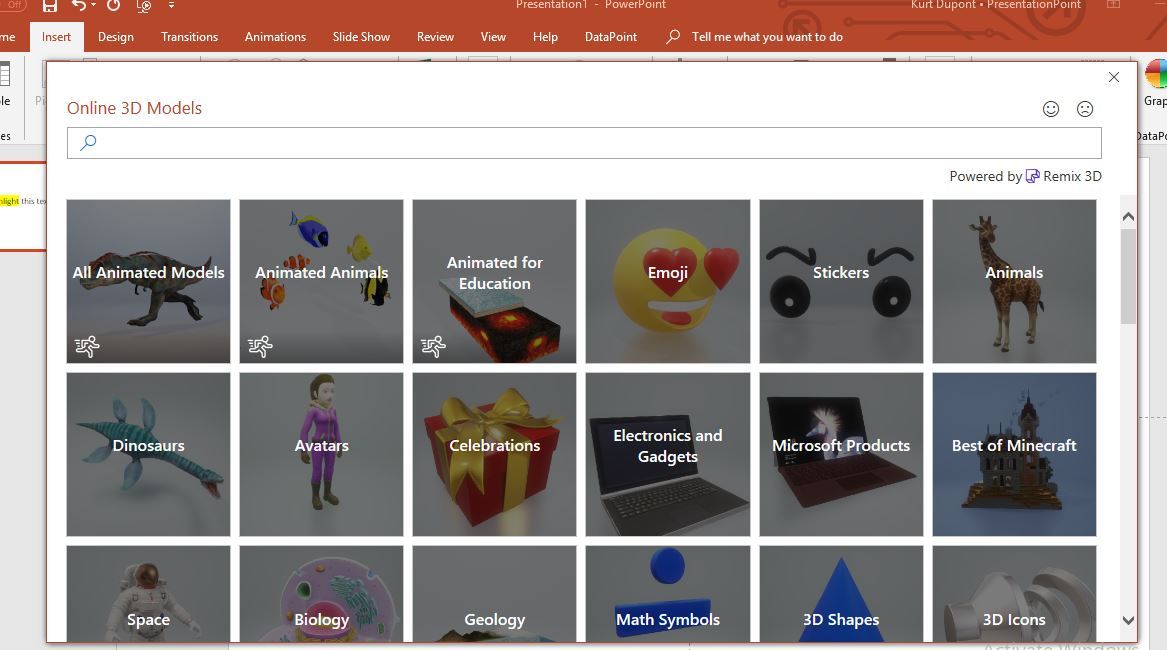Switch to the Design tab
Screen dimensions: 1167x650
(115, 37)
